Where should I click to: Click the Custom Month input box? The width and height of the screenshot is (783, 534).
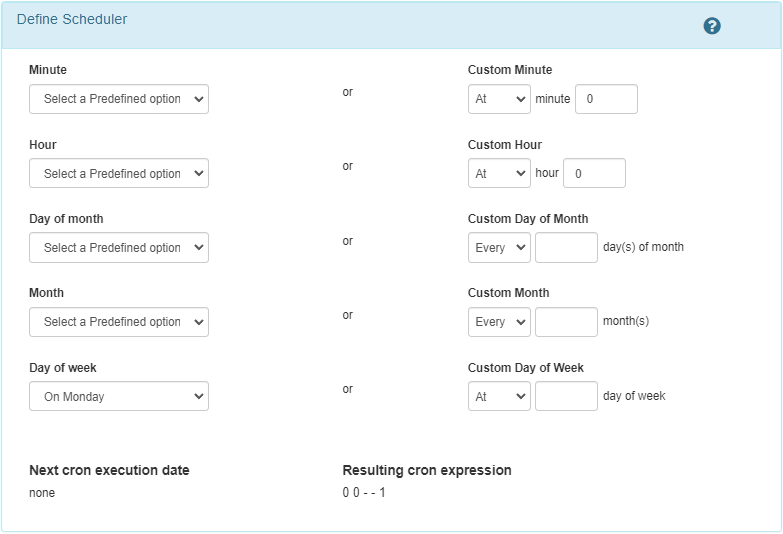coord(566,321)
